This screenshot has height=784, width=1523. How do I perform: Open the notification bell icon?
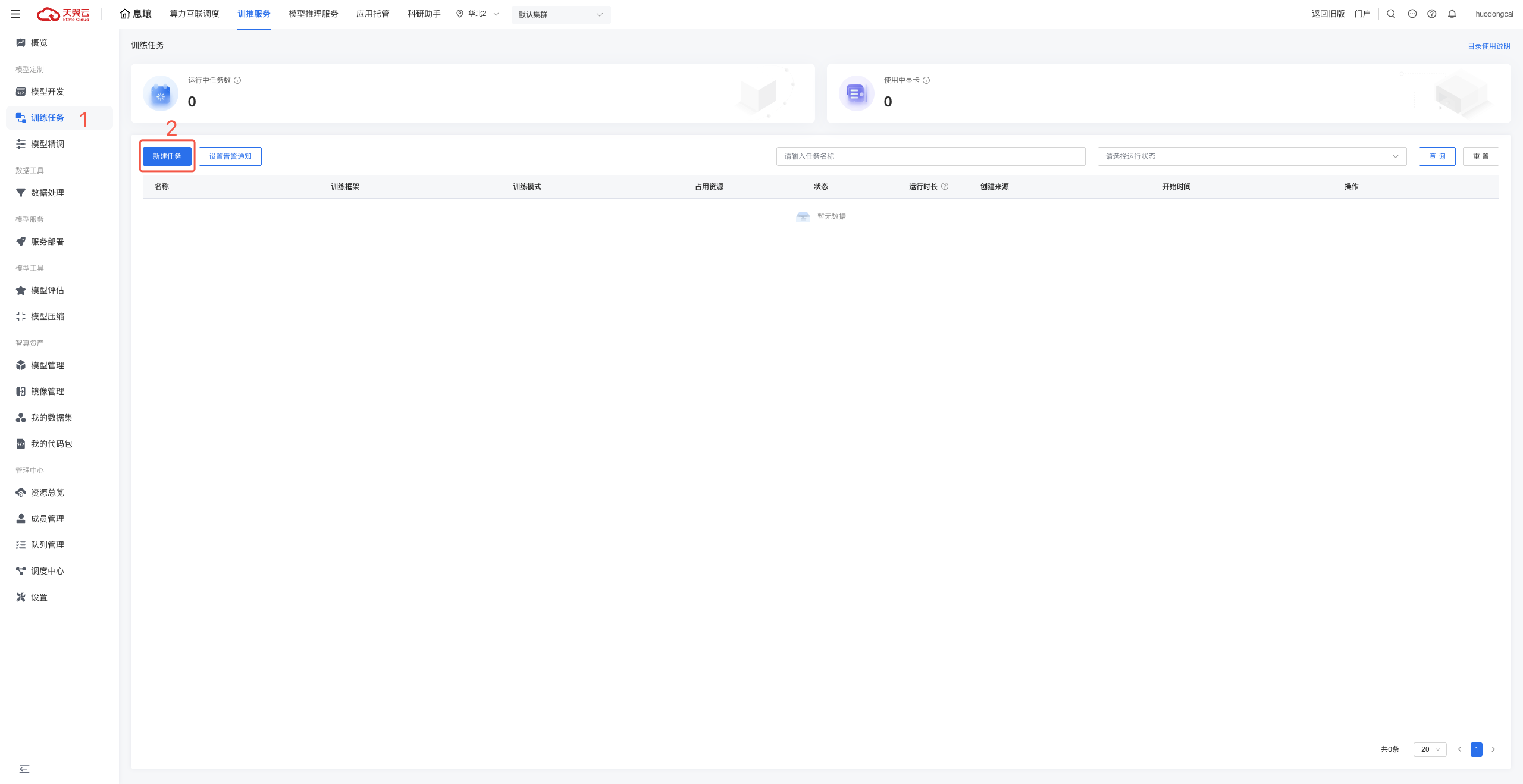point(1452,14)
